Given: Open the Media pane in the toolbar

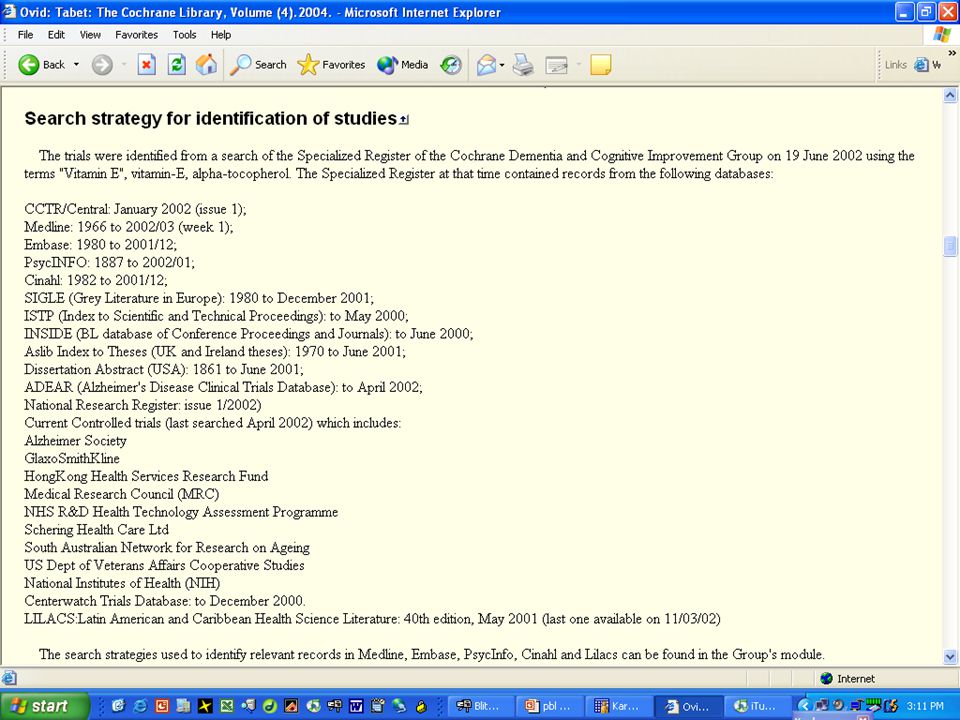Looking at the screenshot, I should (402, 64).
